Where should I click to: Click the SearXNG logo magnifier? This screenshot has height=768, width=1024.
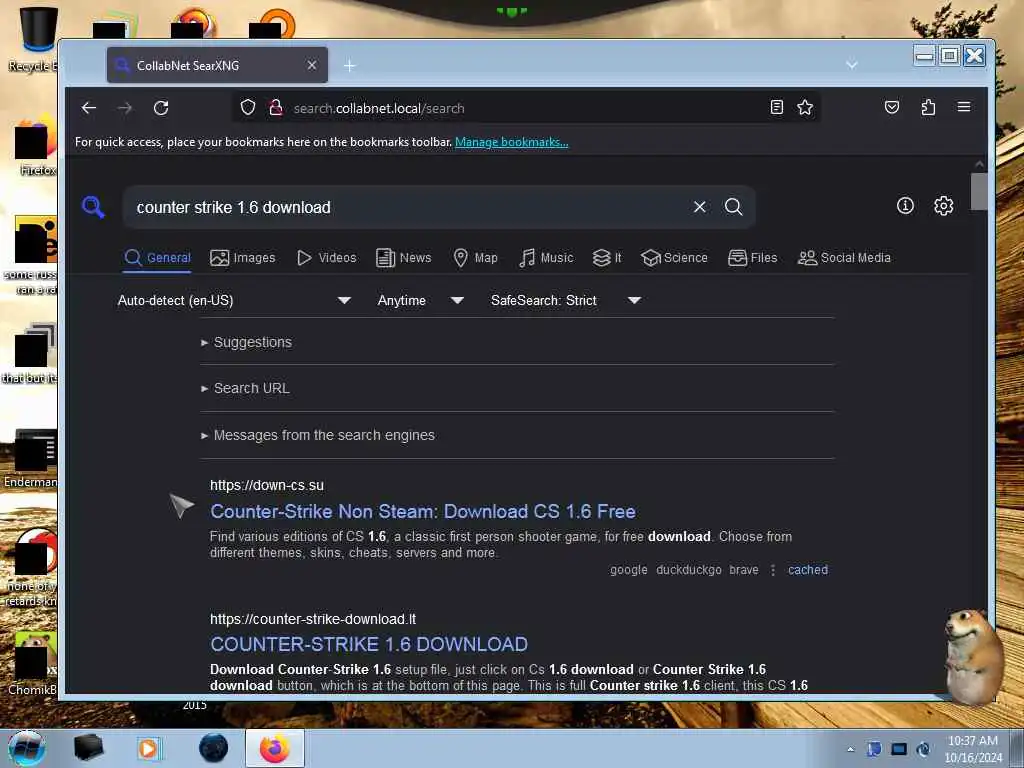93,207
